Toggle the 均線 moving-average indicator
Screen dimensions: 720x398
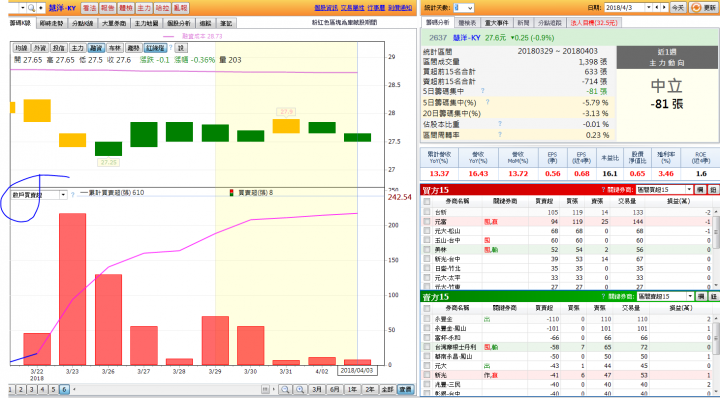point(21,48)
